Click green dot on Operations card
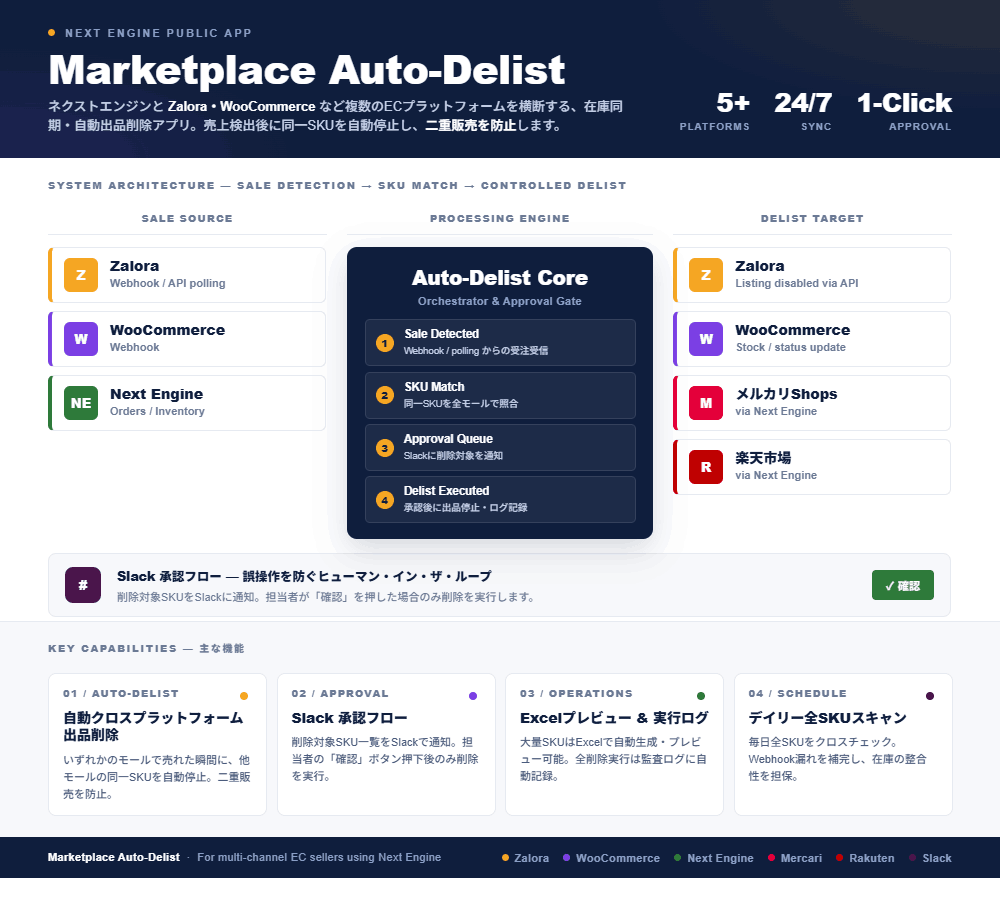This screenshot has height=900, width=1000. (701, 696)
